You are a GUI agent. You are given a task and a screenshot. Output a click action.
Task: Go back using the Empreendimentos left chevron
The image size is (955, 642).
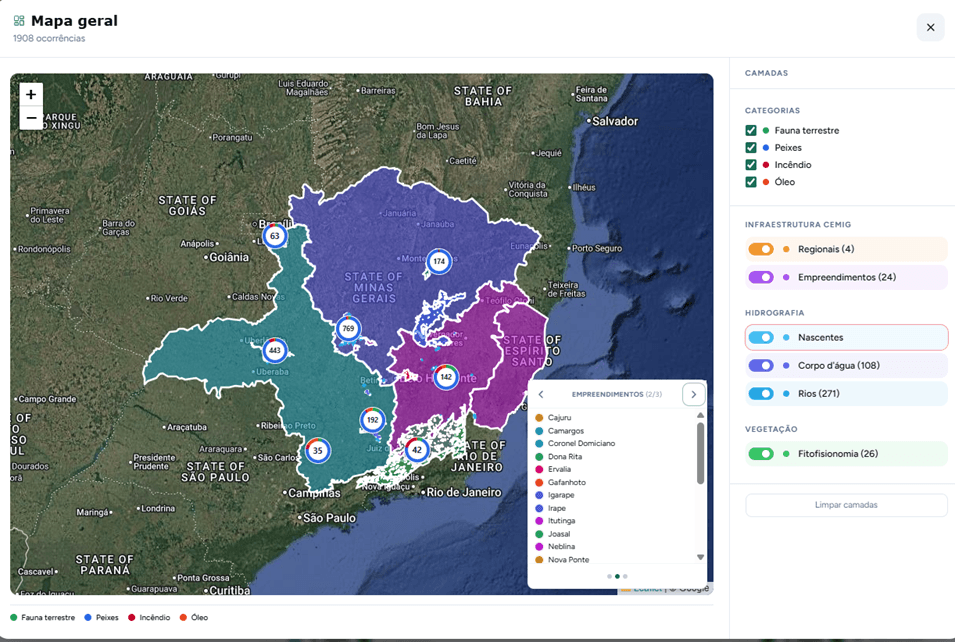coord(541,394)
